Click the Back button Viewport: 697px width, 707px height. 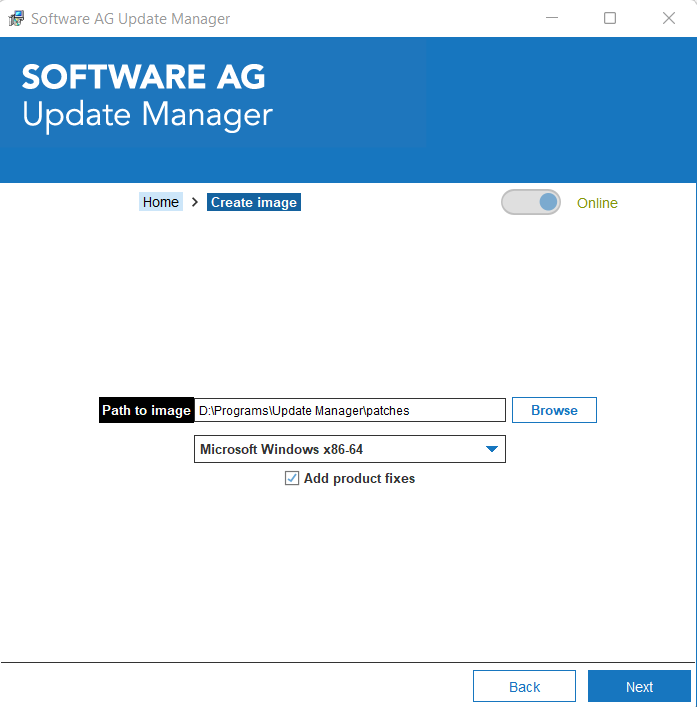click(524, 686)
